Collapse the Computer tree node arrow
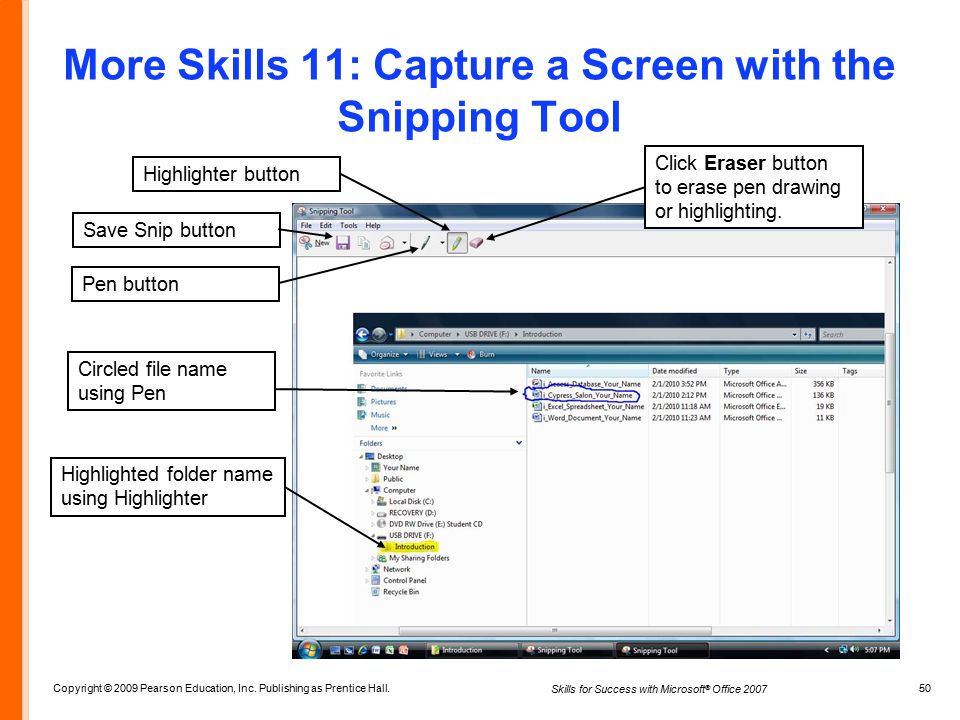This screenshot has height=720, width=960. coord(367,490)
